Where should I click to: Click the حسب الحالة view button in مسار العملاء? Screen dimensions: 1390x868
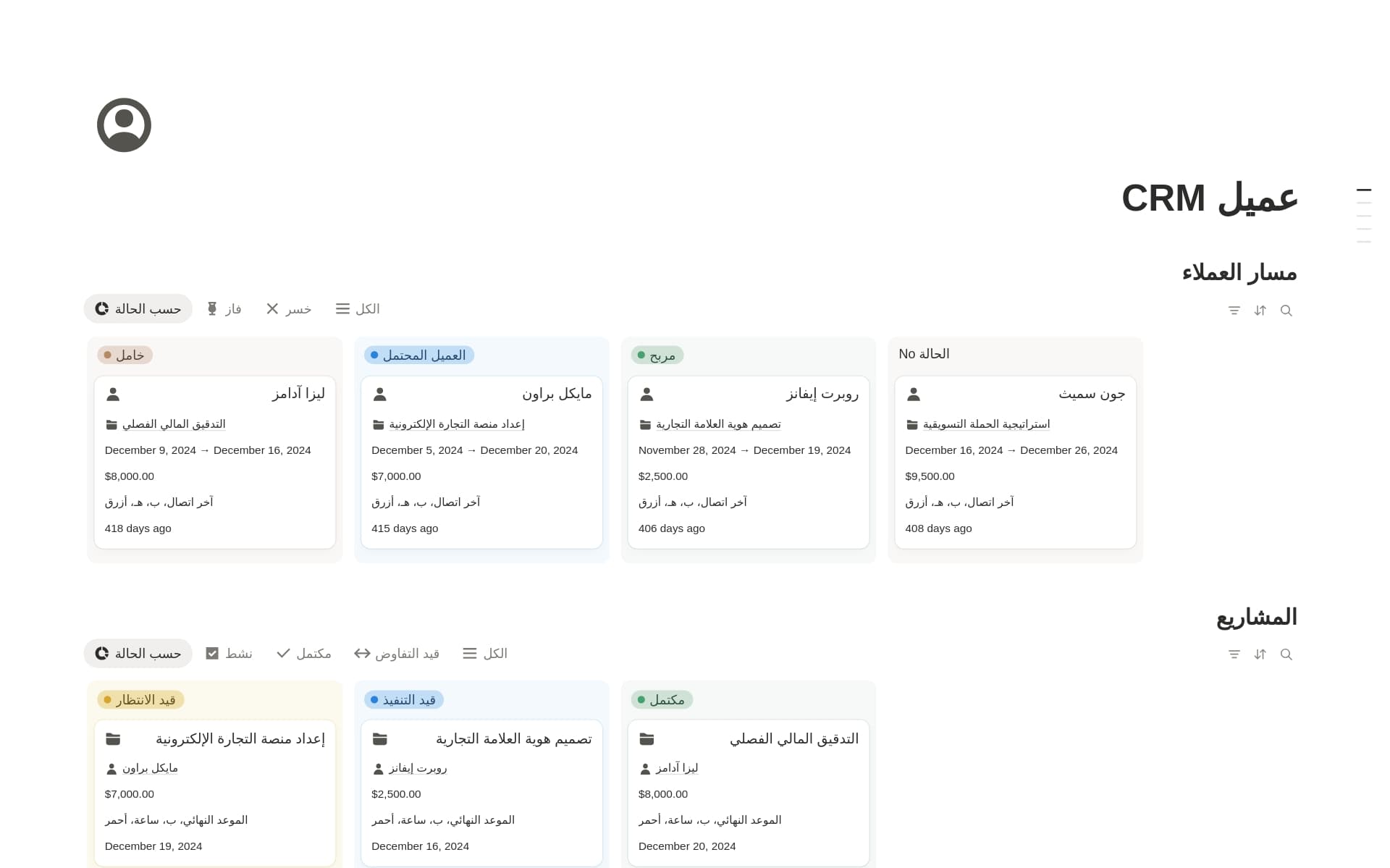coord(138,309)
